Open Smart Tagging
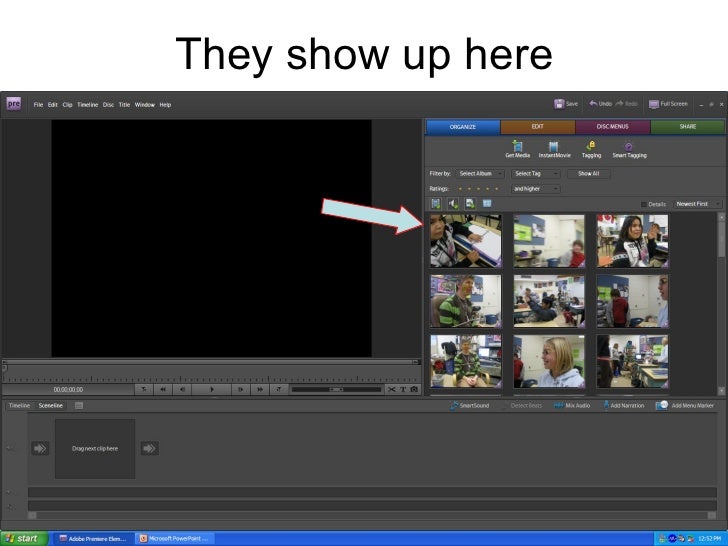 coord(629,147)
